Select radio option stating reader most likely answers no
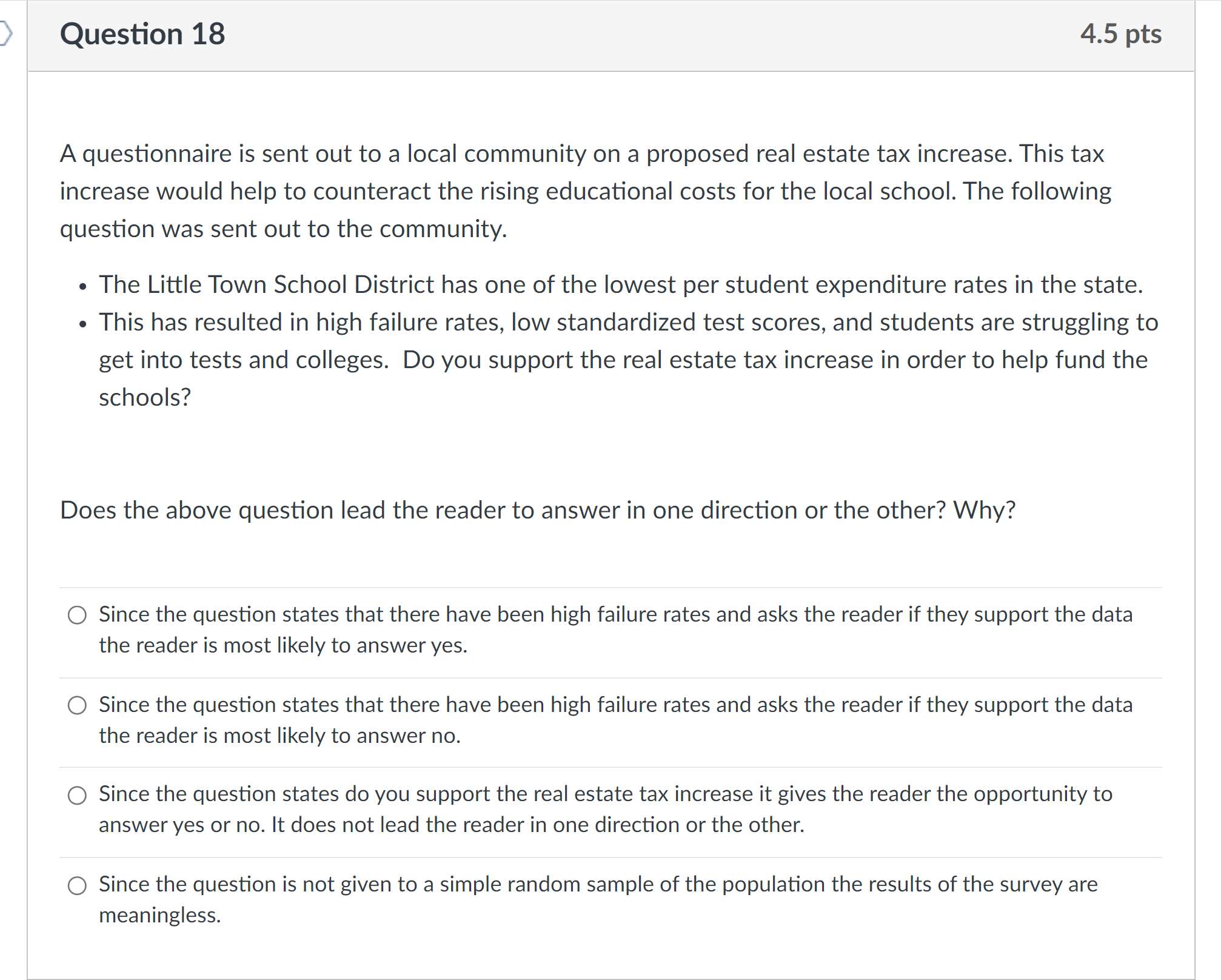This screenshot has height=980, width=1221. click(x=78, y=705)
